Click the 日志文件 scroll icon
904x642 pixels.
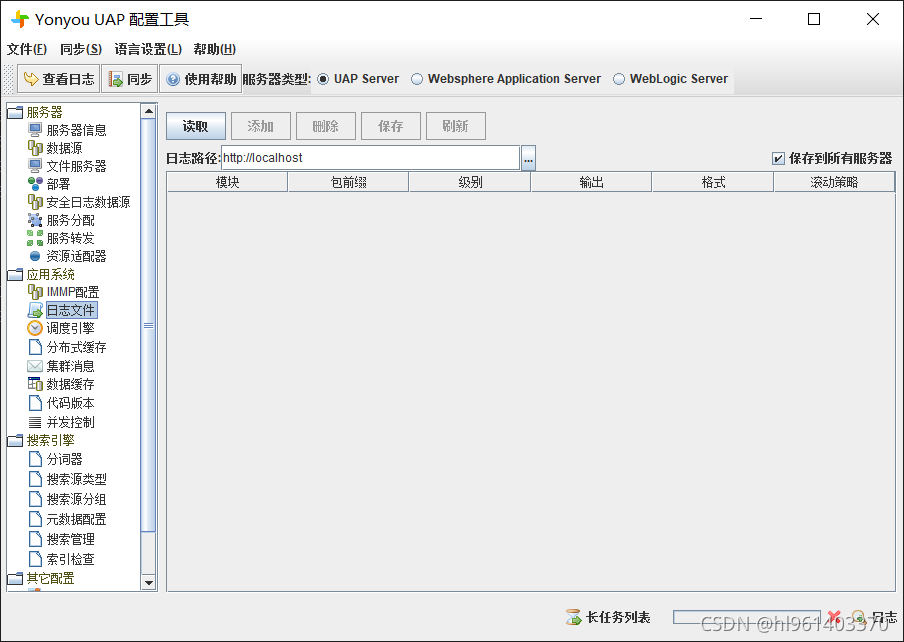(35, 310)
